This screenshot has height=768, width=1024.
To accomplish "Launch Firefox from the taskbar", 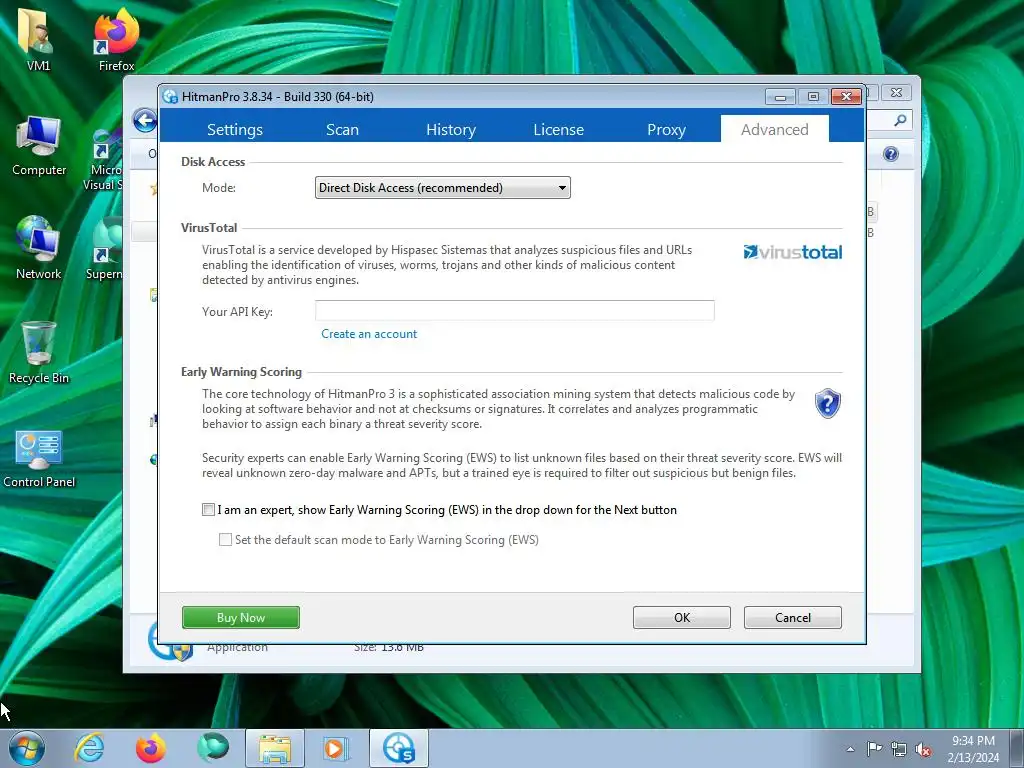I will point(150,748).
